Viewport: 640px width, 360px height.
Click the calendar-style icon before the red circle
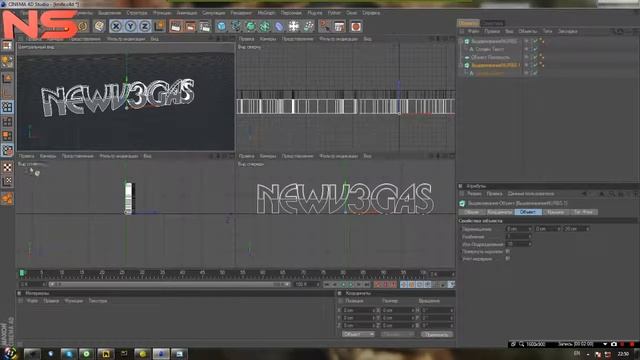point(339,27)
